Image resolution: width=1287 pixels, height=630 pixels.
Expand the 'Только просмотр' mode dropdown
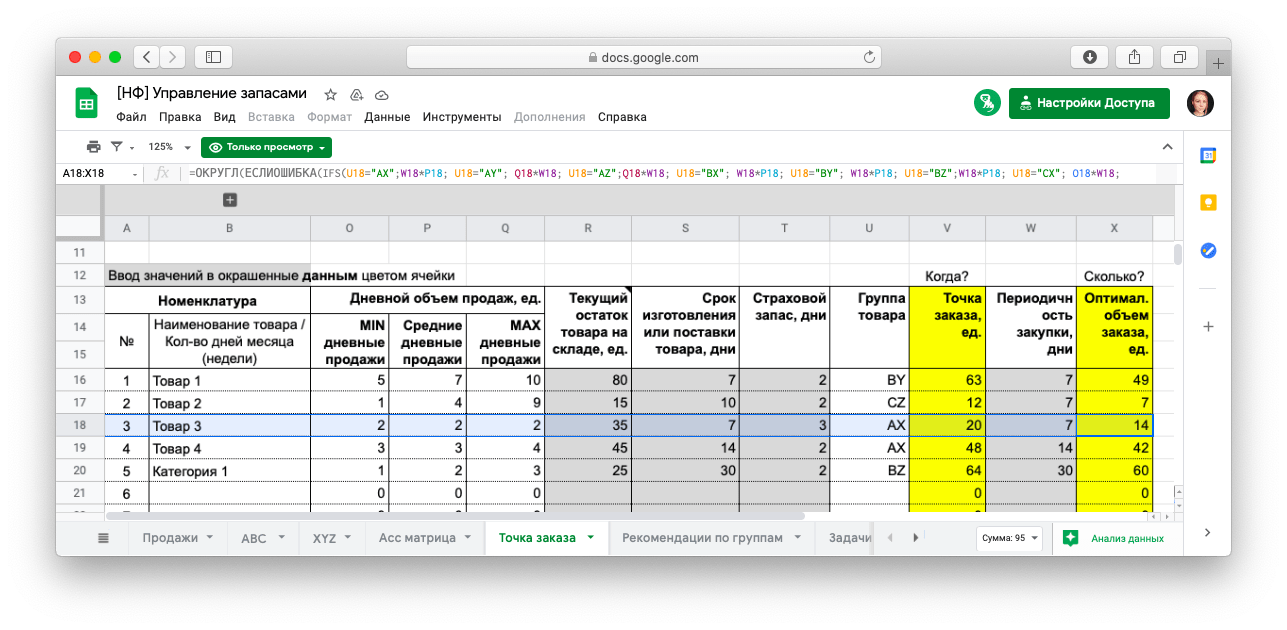point(266,147)
